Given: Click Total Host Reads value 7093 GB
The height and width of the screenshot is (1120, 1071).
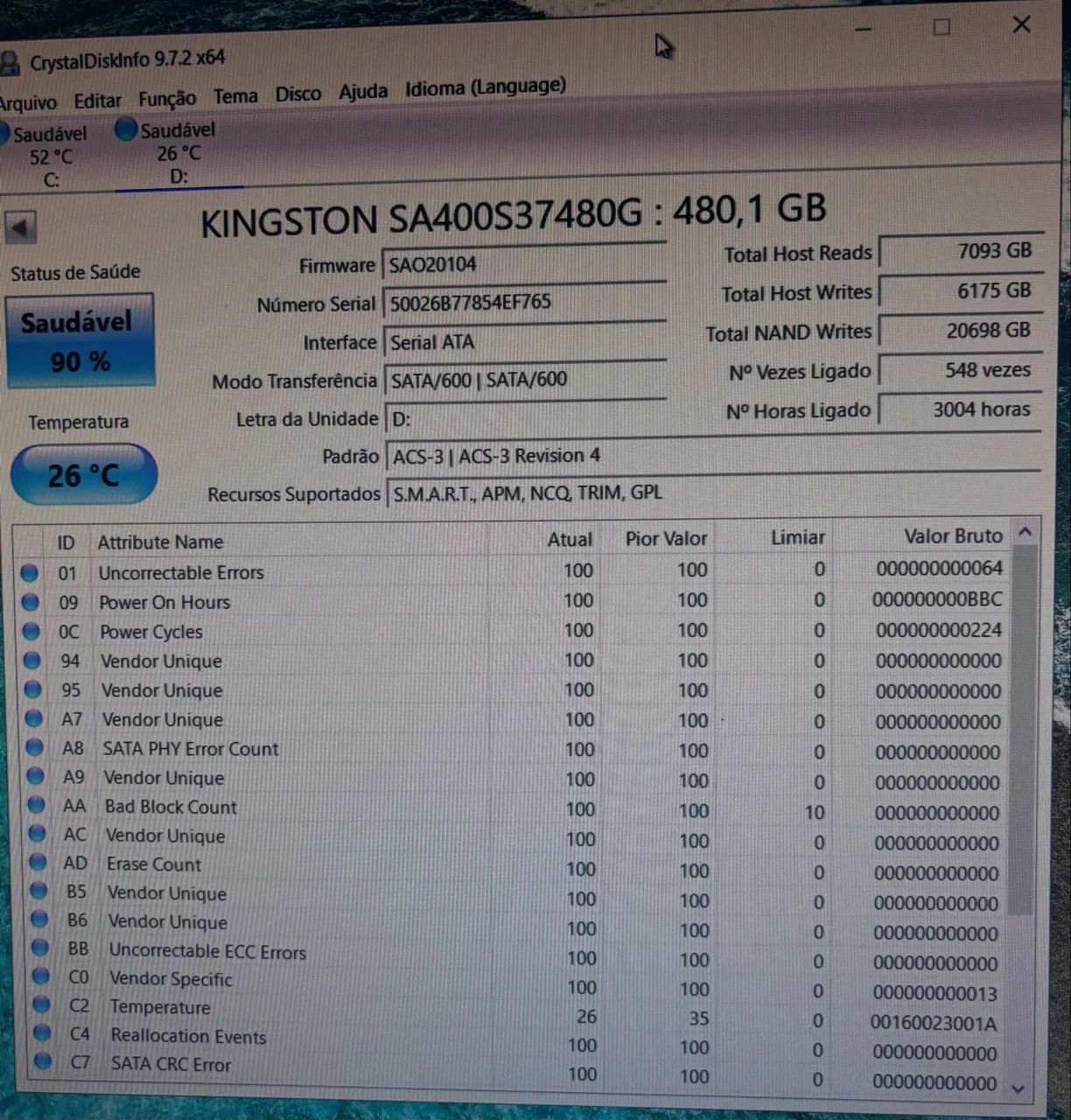Looking at the screenshot, I should click(x=960, y=251).
